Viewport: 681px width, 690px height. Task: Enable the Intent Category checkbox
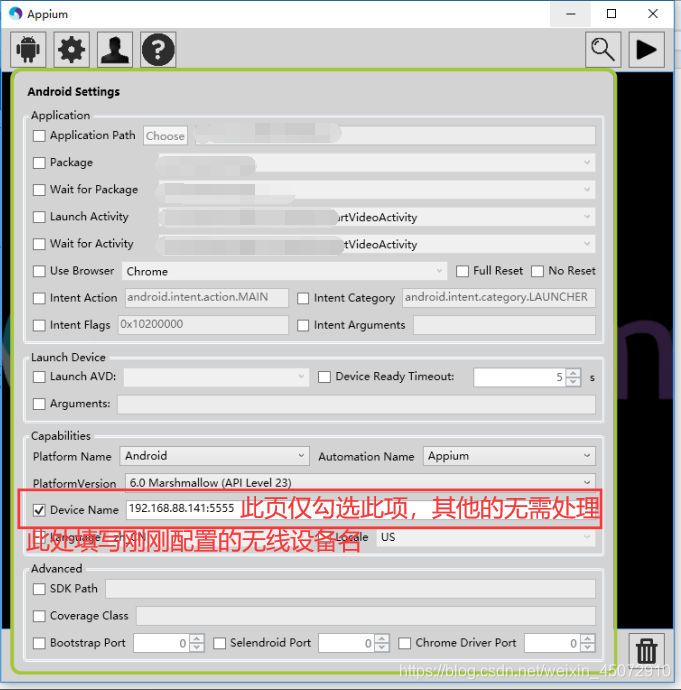(303, 298)
